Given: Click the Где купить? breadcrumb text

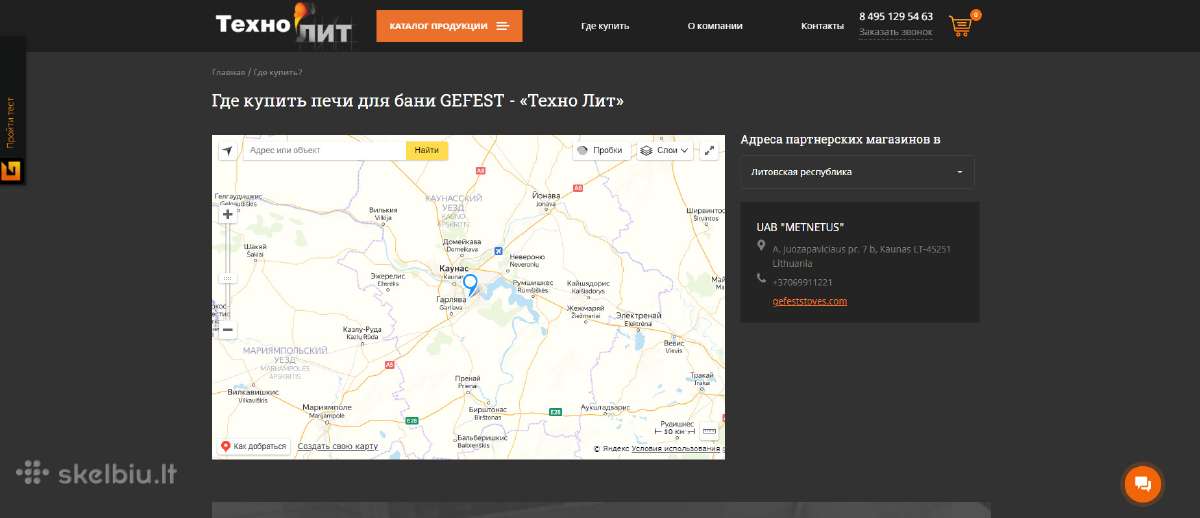Looking at the screenshot, I should pyautogui.click(x=278, y=72).
